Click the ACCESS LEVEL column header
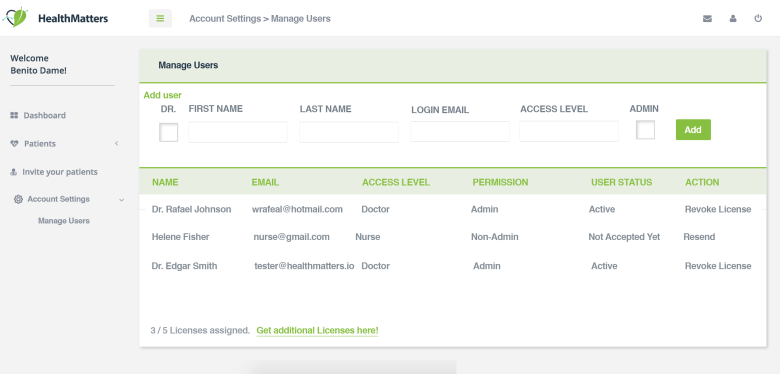The width and height of the screenshot is (780, 374). point(395,183)
